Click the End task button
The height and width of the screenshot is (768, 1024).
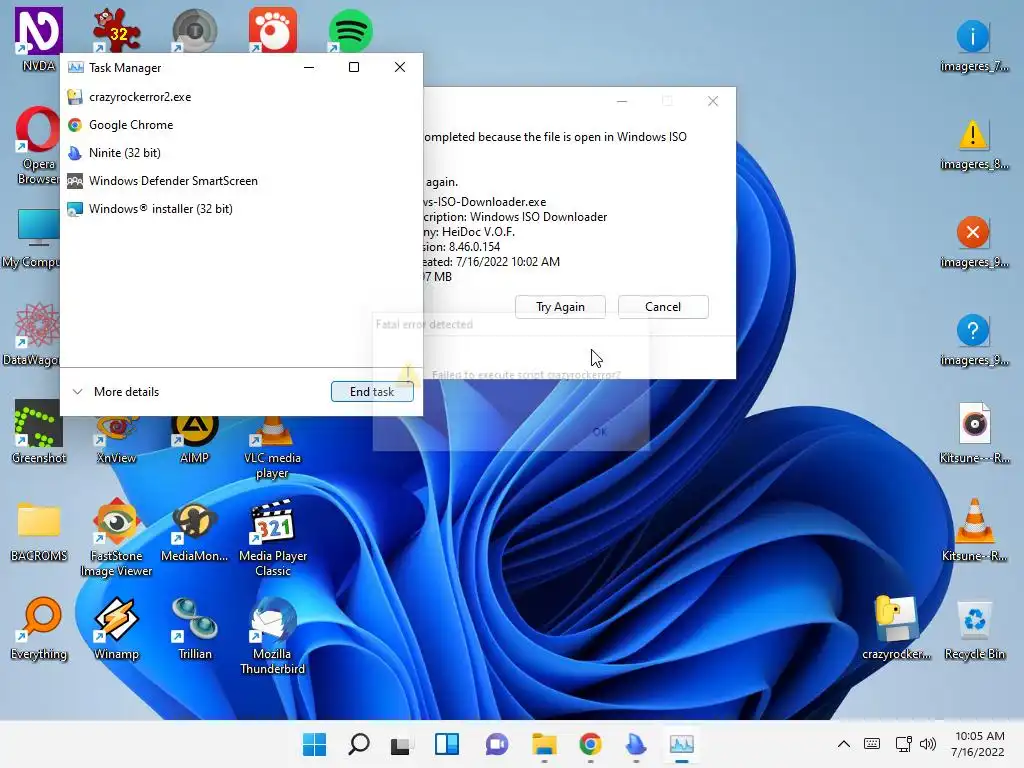[372, 392]
